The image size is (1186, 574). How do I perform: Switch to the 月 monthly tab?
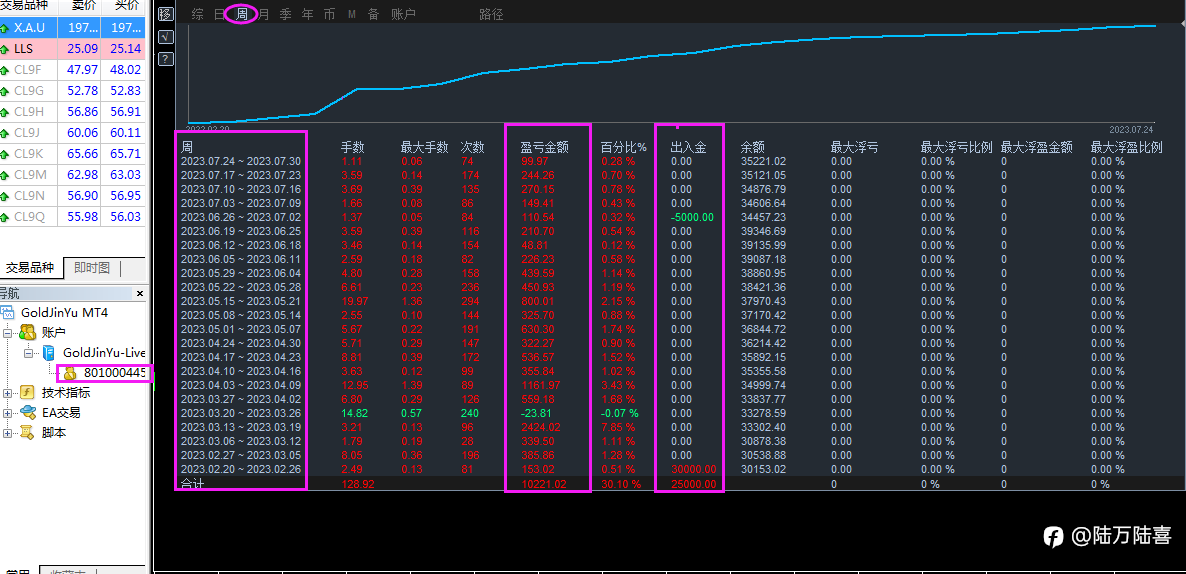click(264, 14)
